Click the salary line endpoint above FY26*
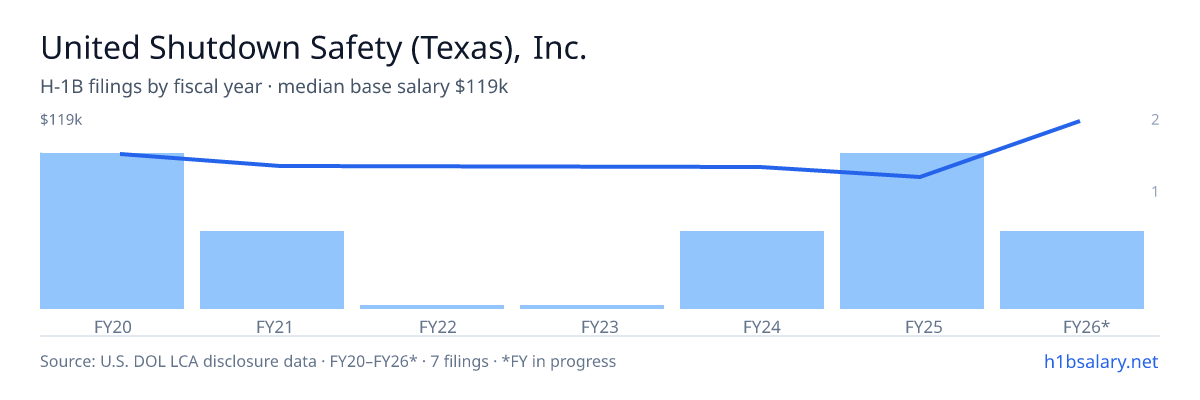 [x=1078, y=122]
